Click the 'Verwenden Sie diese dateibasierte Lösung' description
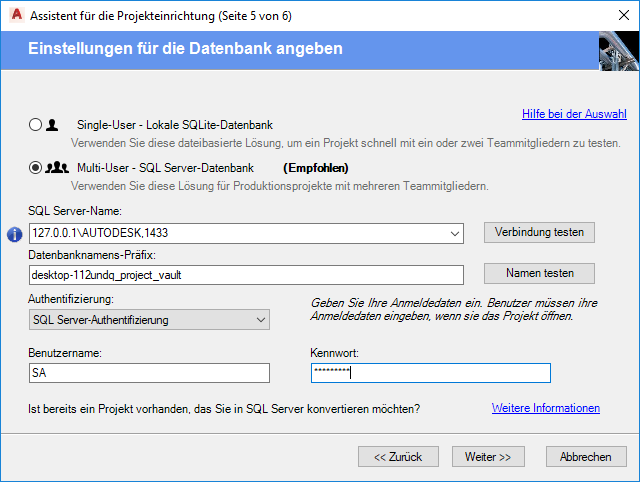 click(x=346, y=143)
